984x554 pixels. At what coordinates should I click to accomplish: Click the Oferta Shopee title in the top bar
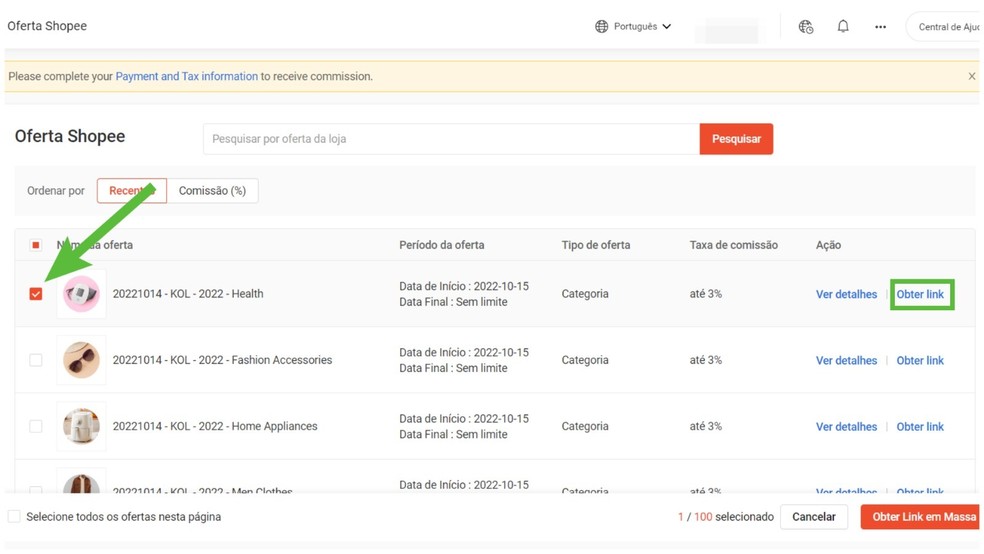47,26
